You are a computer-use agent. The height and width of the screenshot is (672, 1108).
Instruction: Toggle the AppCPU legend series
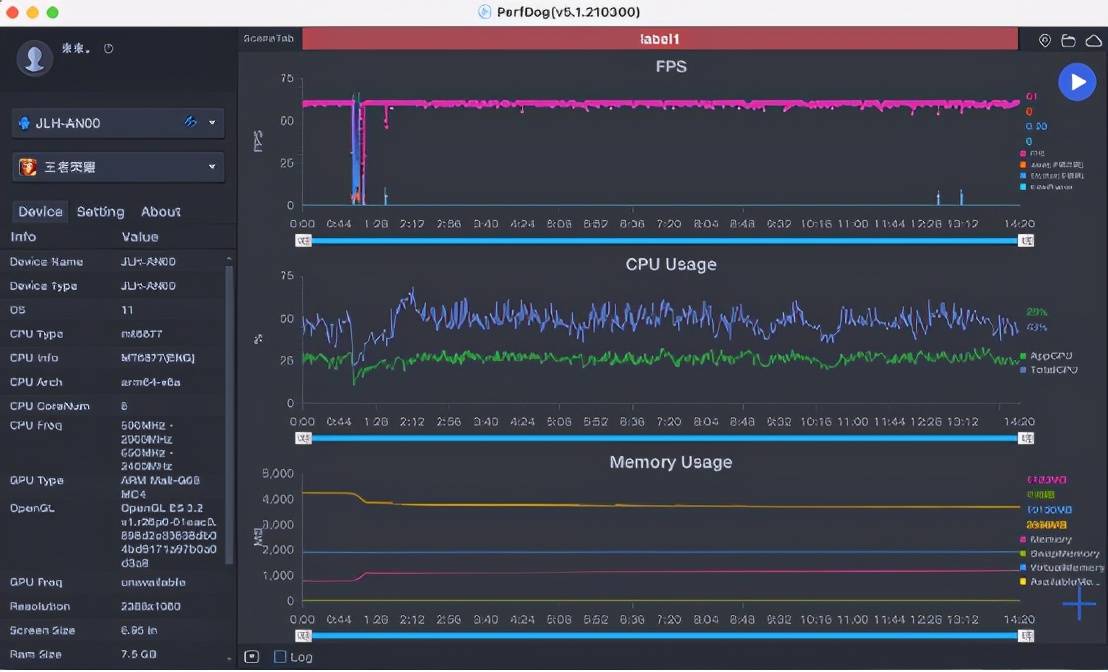click(x=1050, y=355)
